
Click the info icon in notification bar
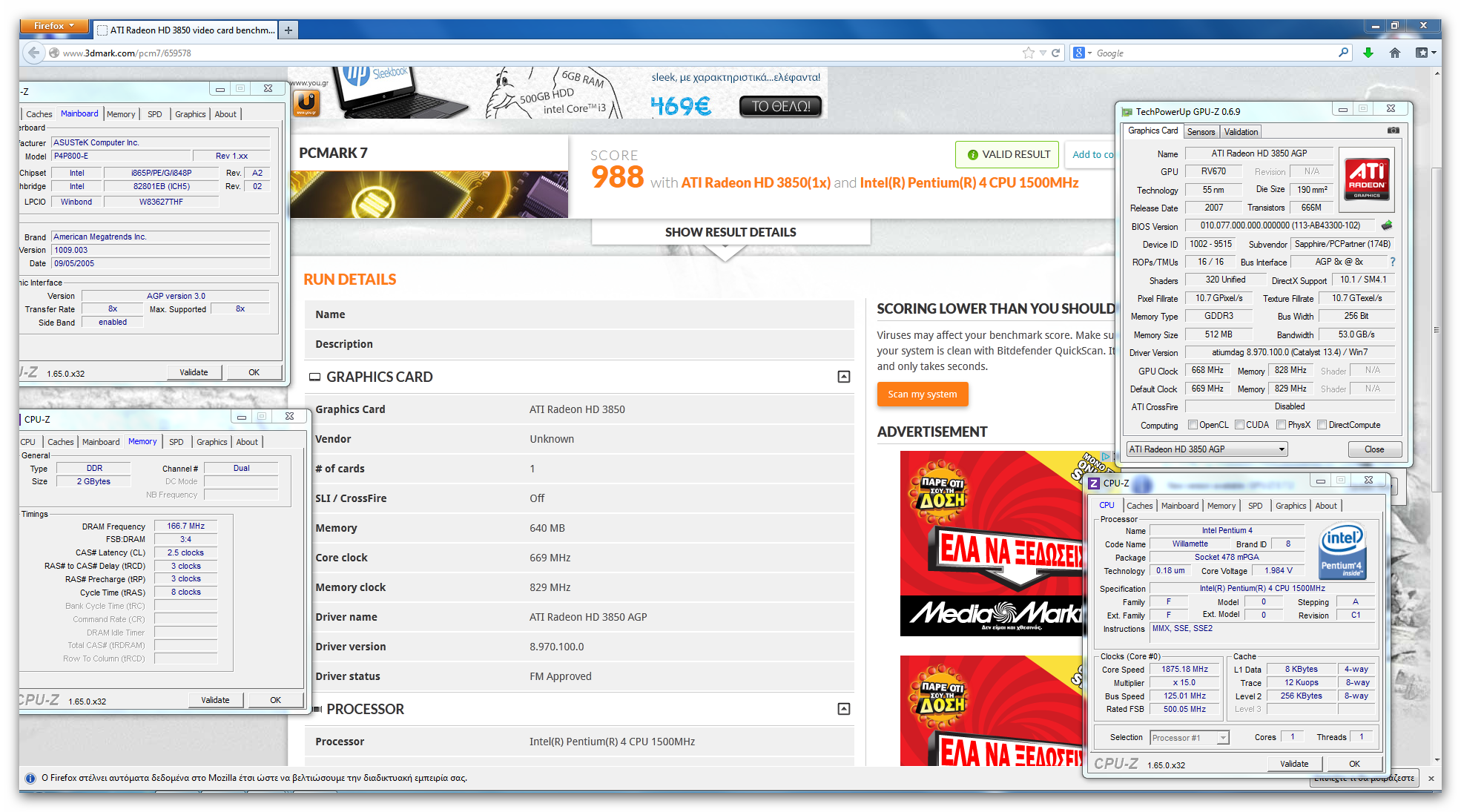point(30,778)
